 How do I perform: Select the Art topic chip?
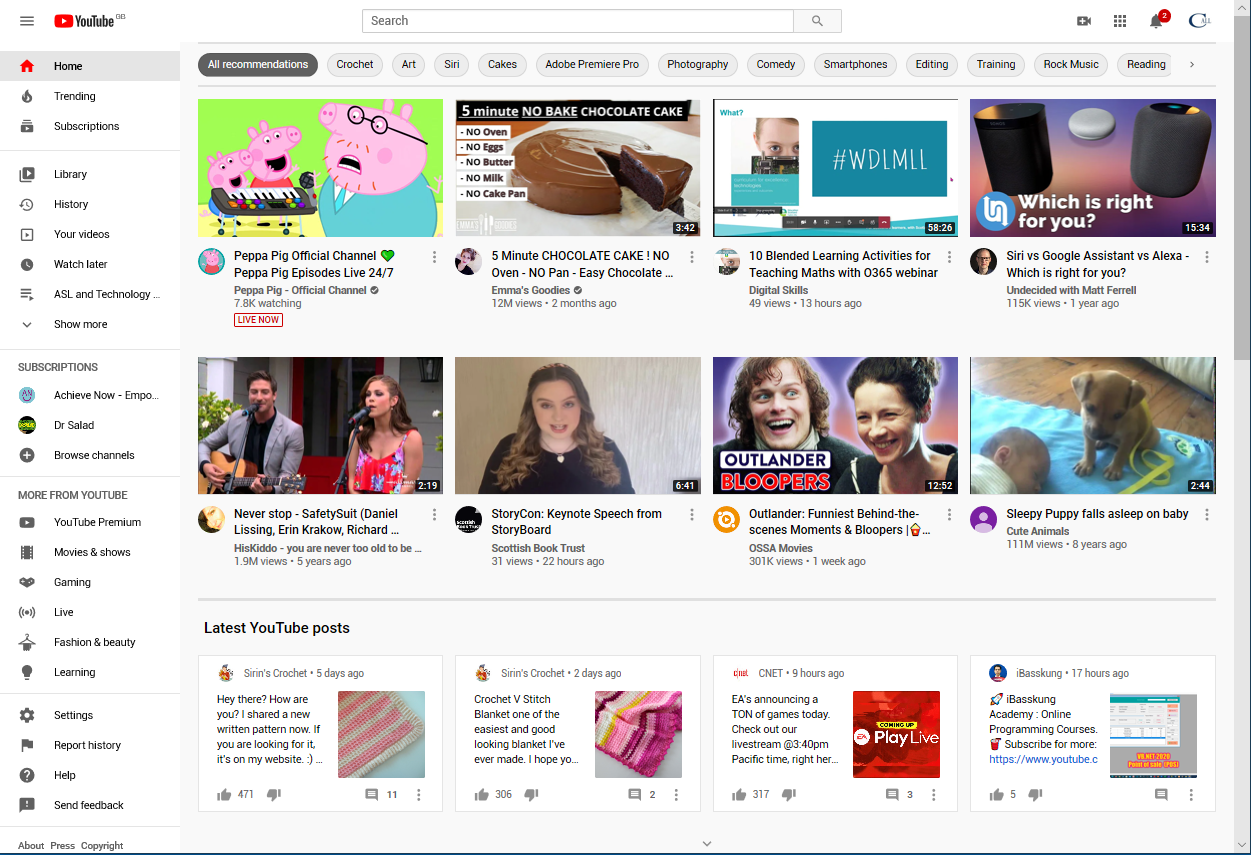pyautogui.click(x=409, y=64)
